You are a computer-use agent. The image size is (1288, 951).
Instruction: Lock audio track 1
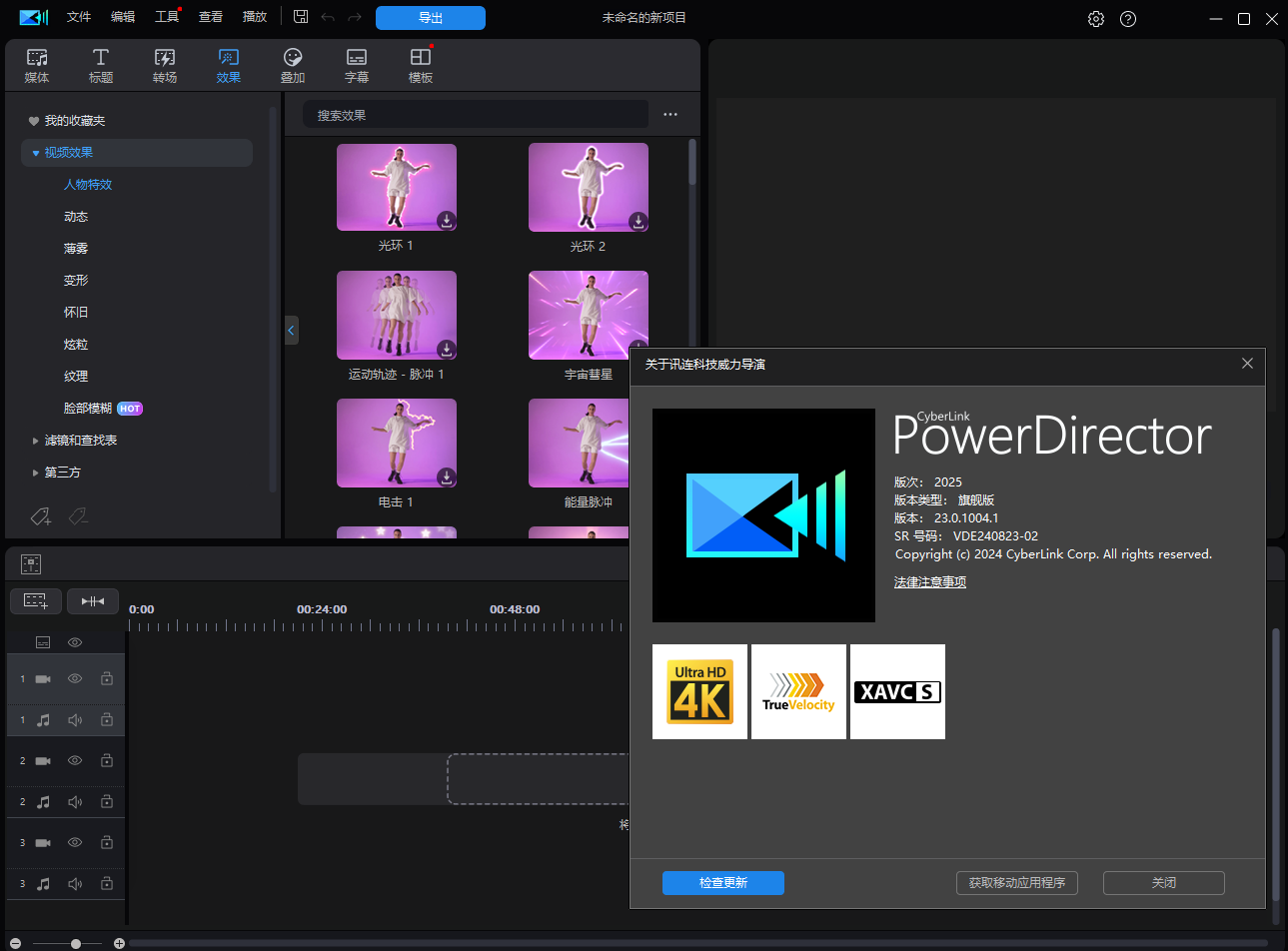coord(107,720)
